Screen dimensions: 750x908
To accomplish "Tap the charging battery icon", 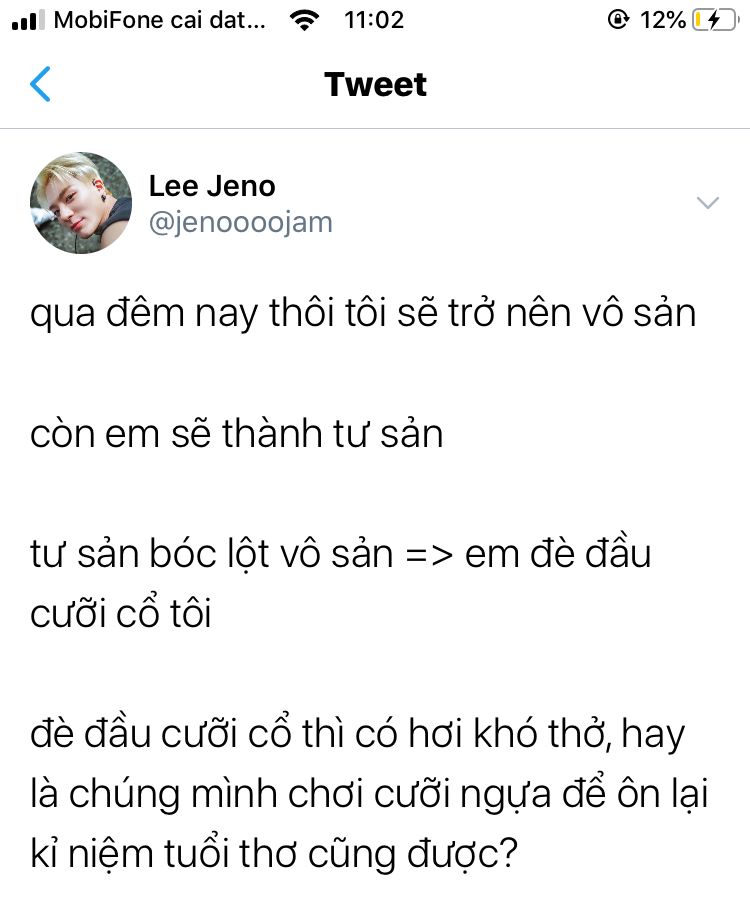I will point(716,20).
